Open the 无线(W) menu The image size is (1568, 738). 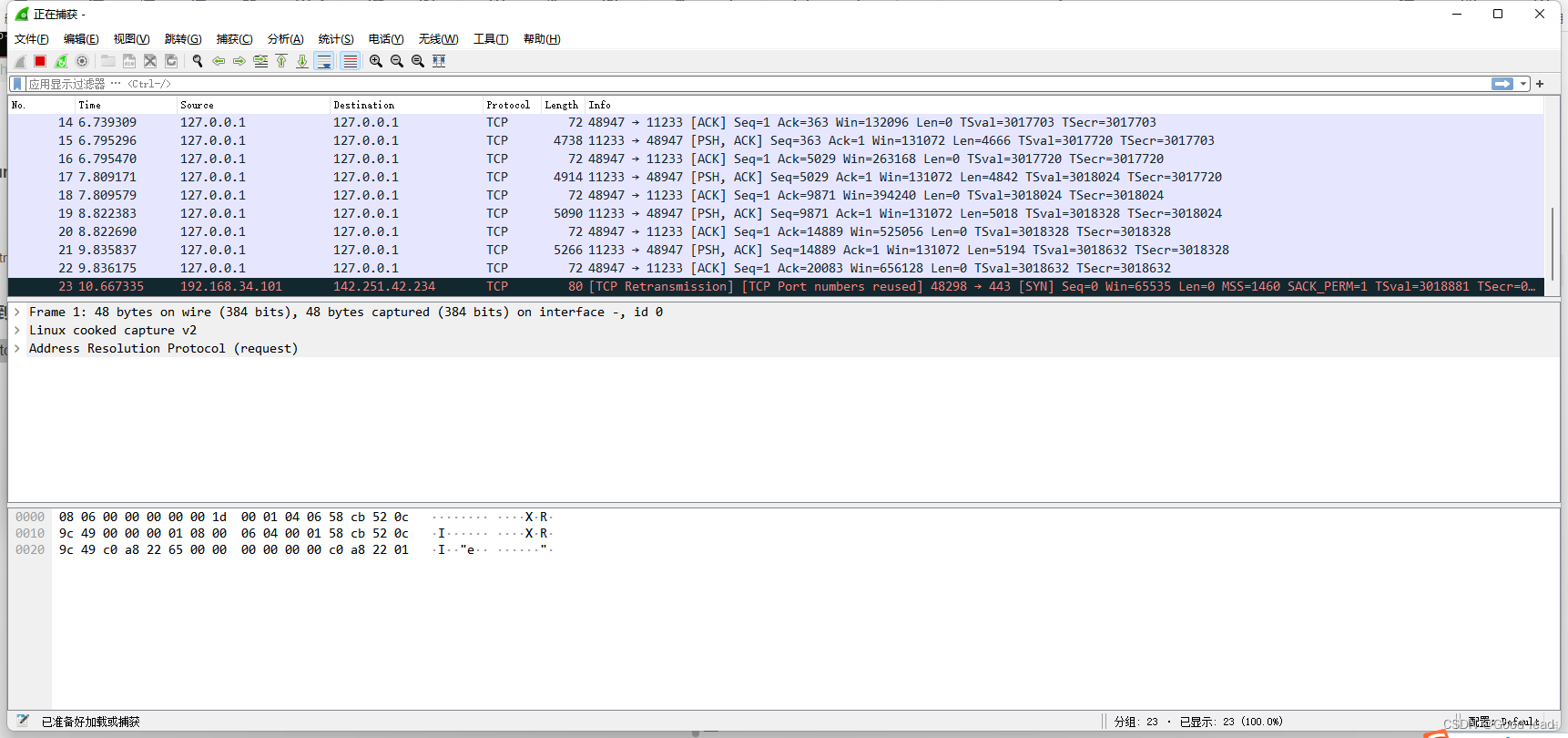tap(438, 39)
